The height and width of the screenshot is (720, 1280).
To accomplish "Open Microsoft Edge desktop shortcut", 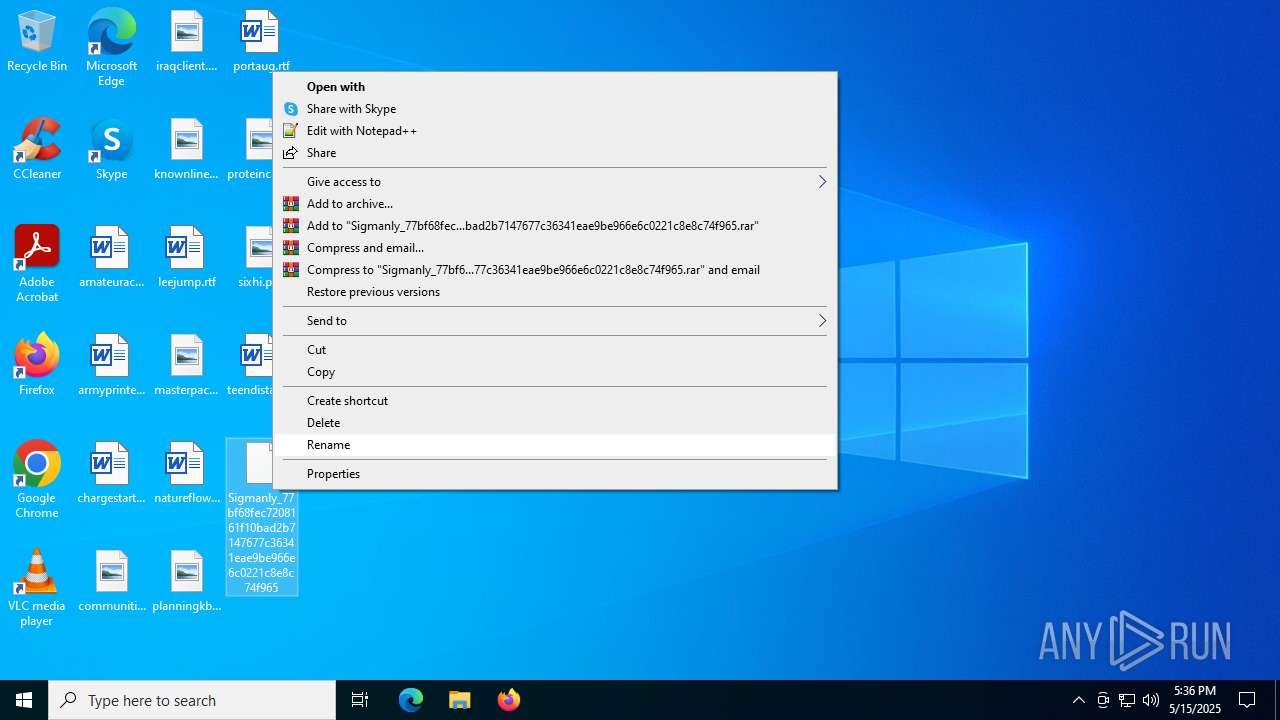I will click(111, 47).
